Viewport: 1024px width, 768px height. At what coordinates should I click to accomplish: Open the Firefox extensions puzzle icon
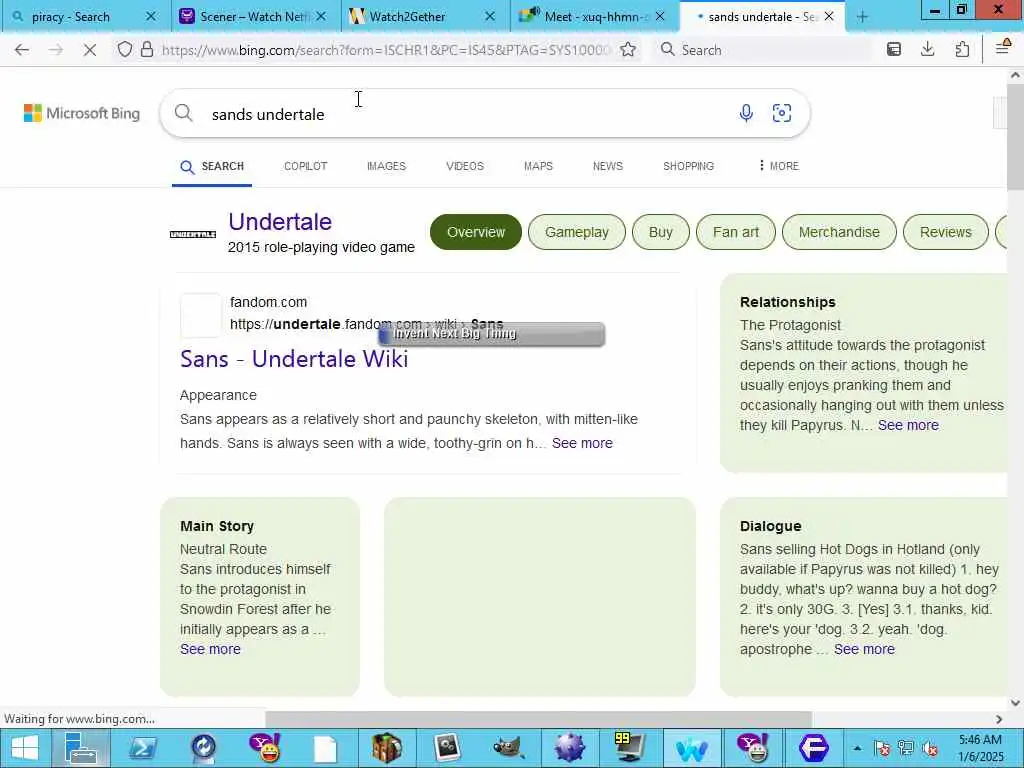[x=962, y=50]
